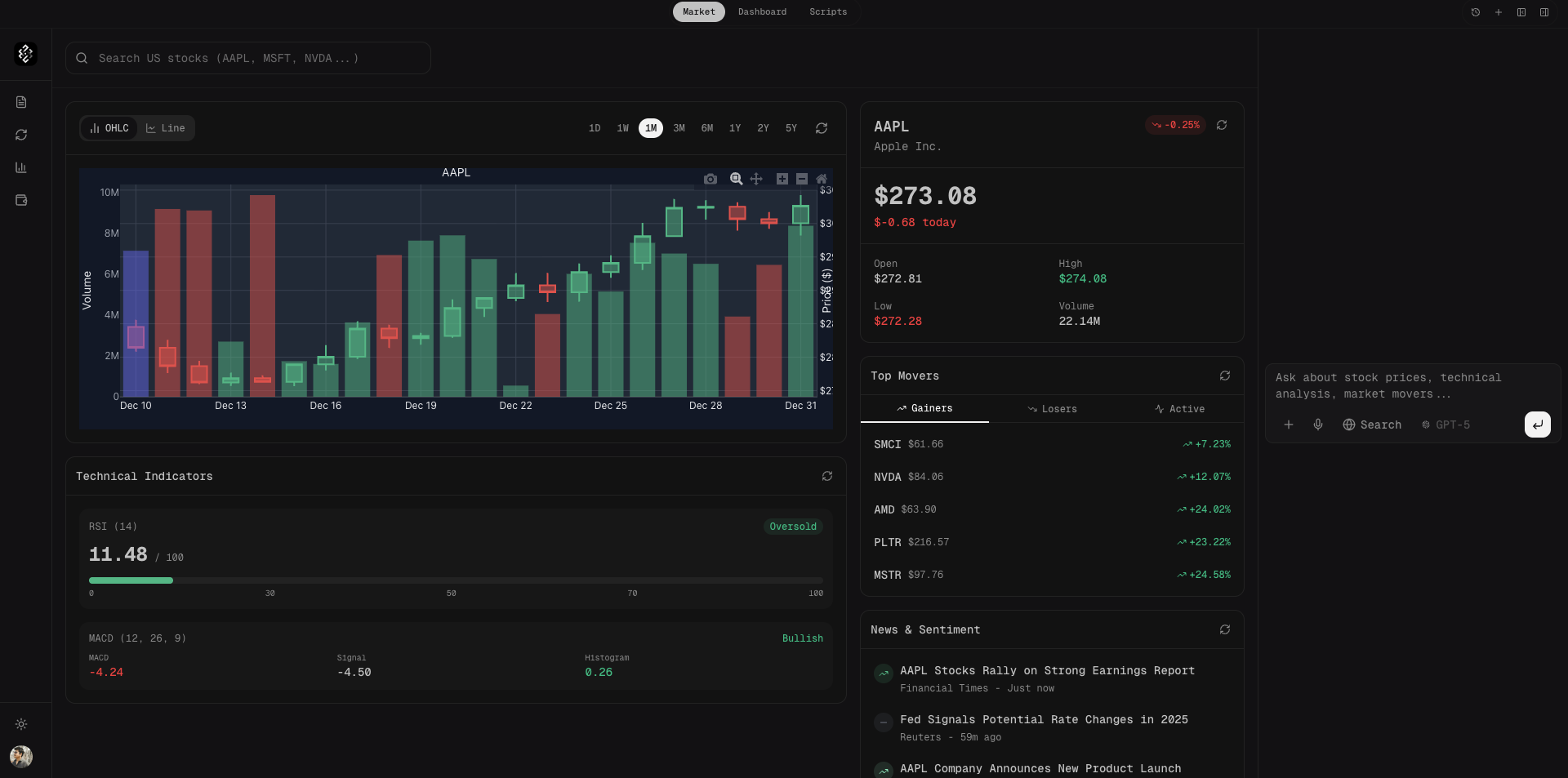Collapse the left sidebar panel
The width and height of the screenshot is (1568, 778).
pos(1521,12)
